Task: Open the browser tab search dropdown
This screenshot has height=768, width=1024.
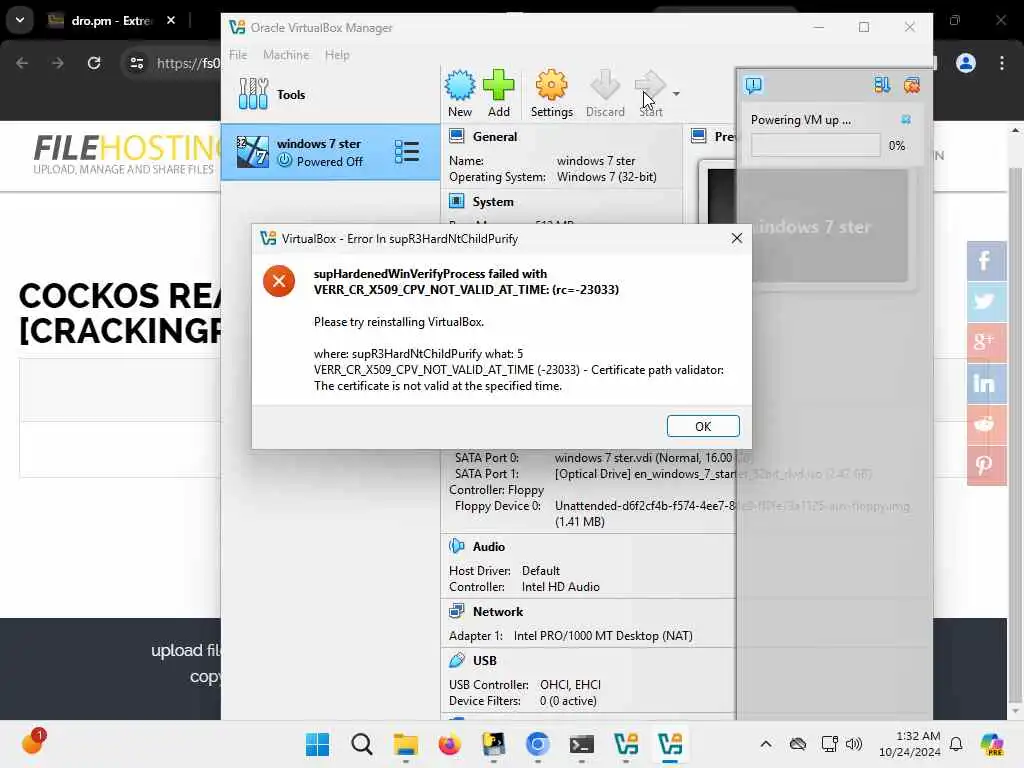Action: tap(20, 20)
